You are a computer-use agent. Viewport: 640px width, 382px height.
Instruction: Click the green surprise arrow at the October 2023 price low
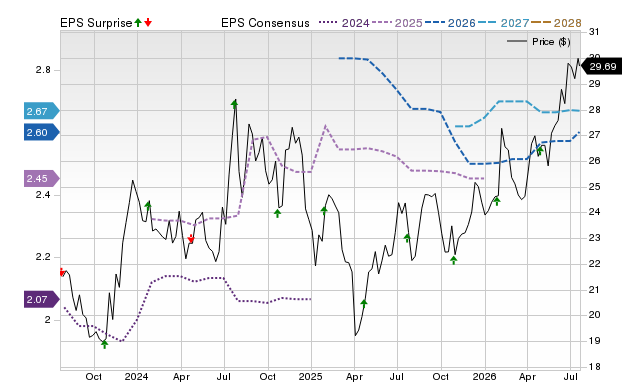104,344
